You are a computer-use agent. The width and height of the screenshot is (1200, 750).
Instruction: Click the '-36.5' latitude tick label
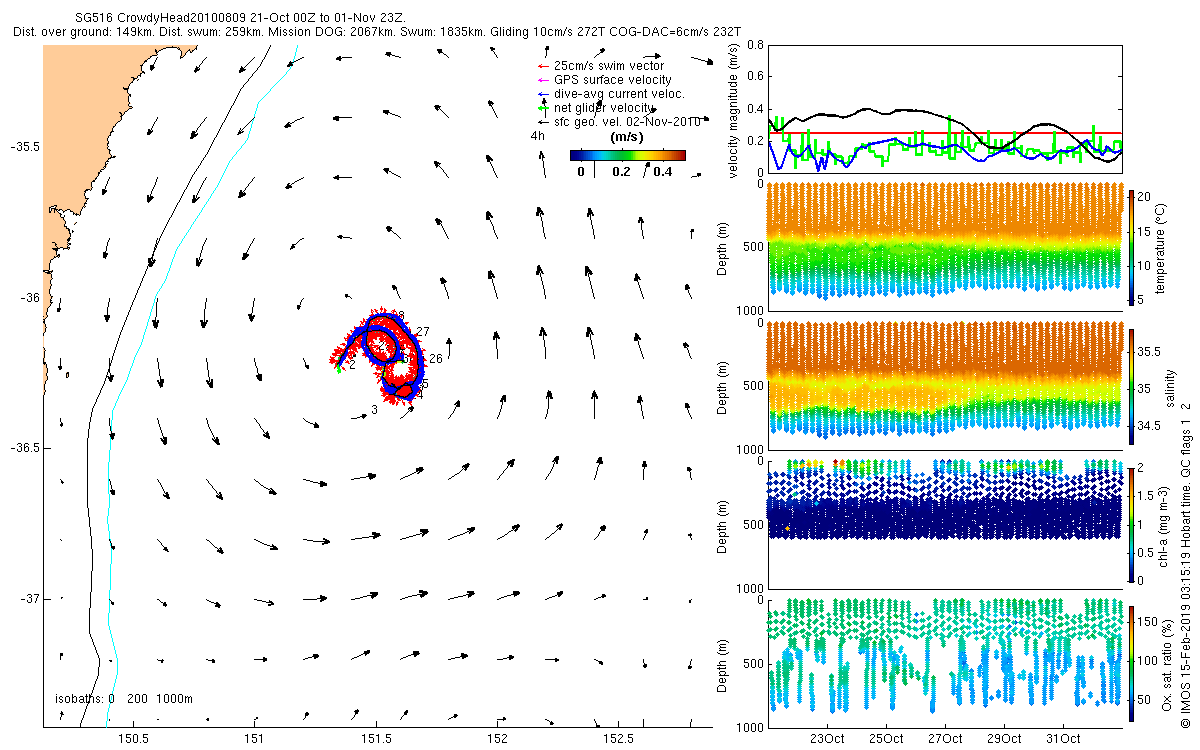point(25,448)
